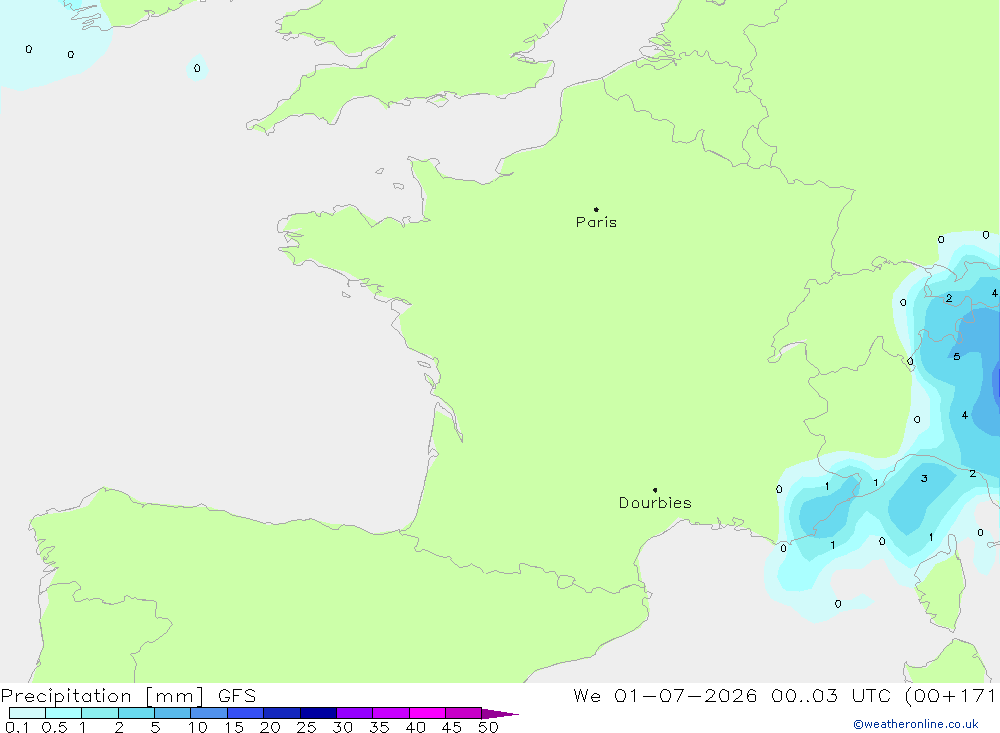Select the black dot marker above Dourbies

point(655,490)
